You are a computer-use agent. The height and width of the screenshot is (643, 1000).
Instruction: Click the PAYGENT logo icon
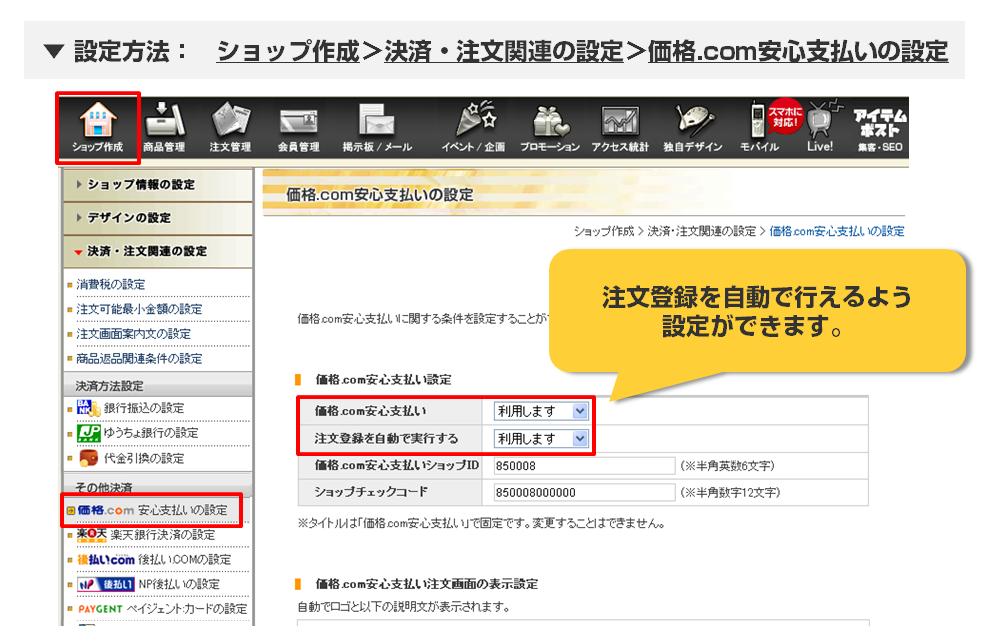(100, 609)
